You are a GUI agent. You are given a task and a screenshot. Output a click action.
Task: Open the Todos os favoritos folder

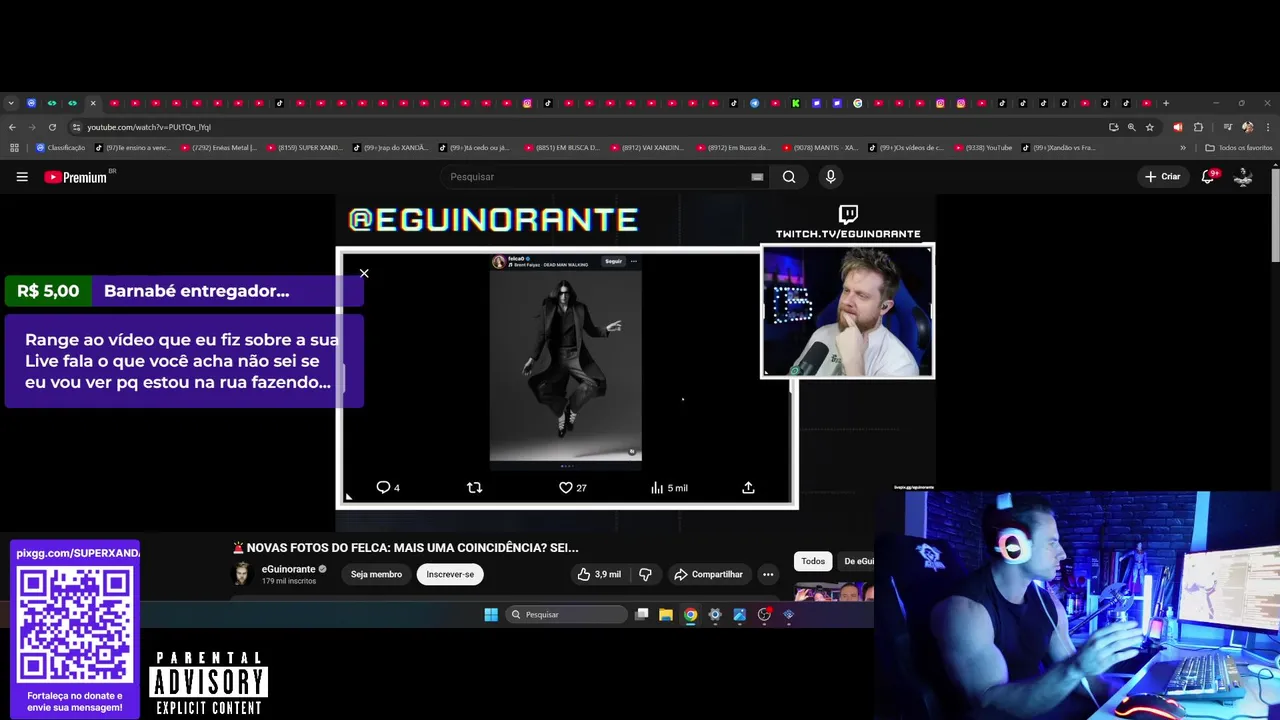click(1239, 148)
